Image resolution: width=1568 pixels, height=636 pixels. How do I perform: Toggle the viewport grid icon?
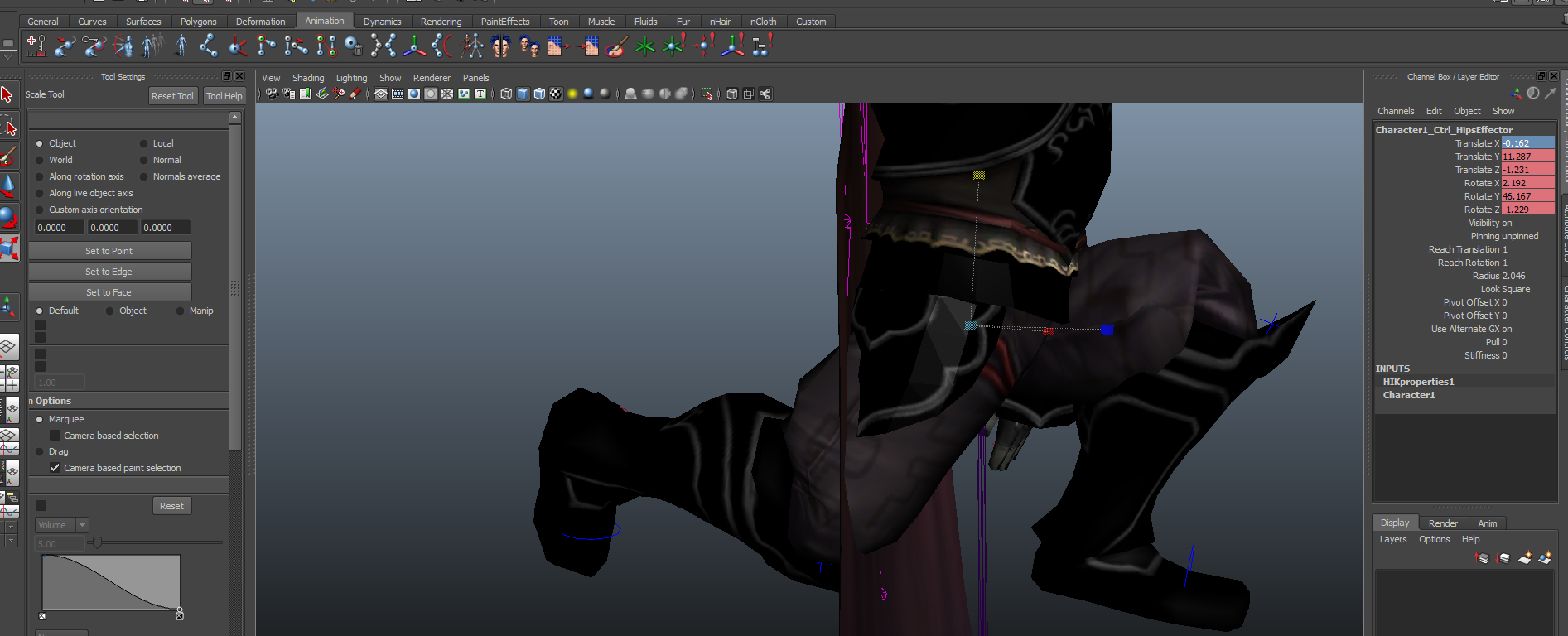[x=381, y=94]
